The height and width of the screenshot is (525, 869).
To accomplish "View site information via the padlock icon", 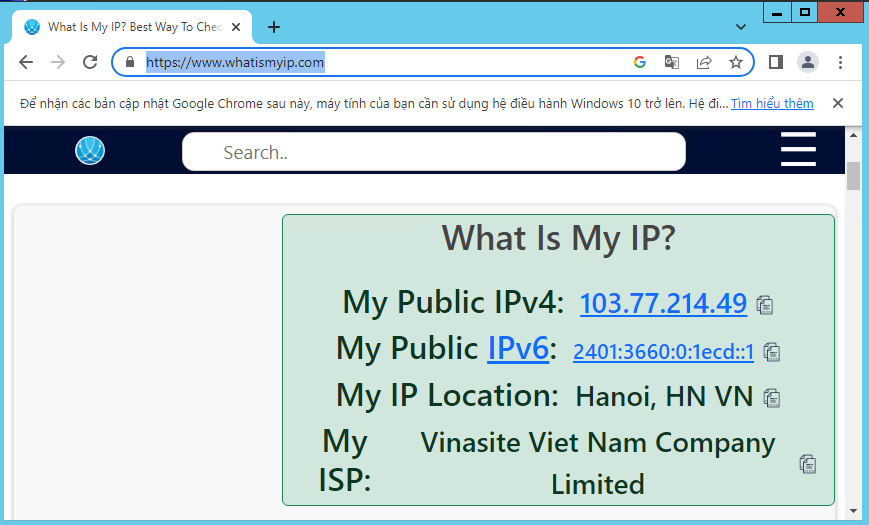I will pos(130,62).
